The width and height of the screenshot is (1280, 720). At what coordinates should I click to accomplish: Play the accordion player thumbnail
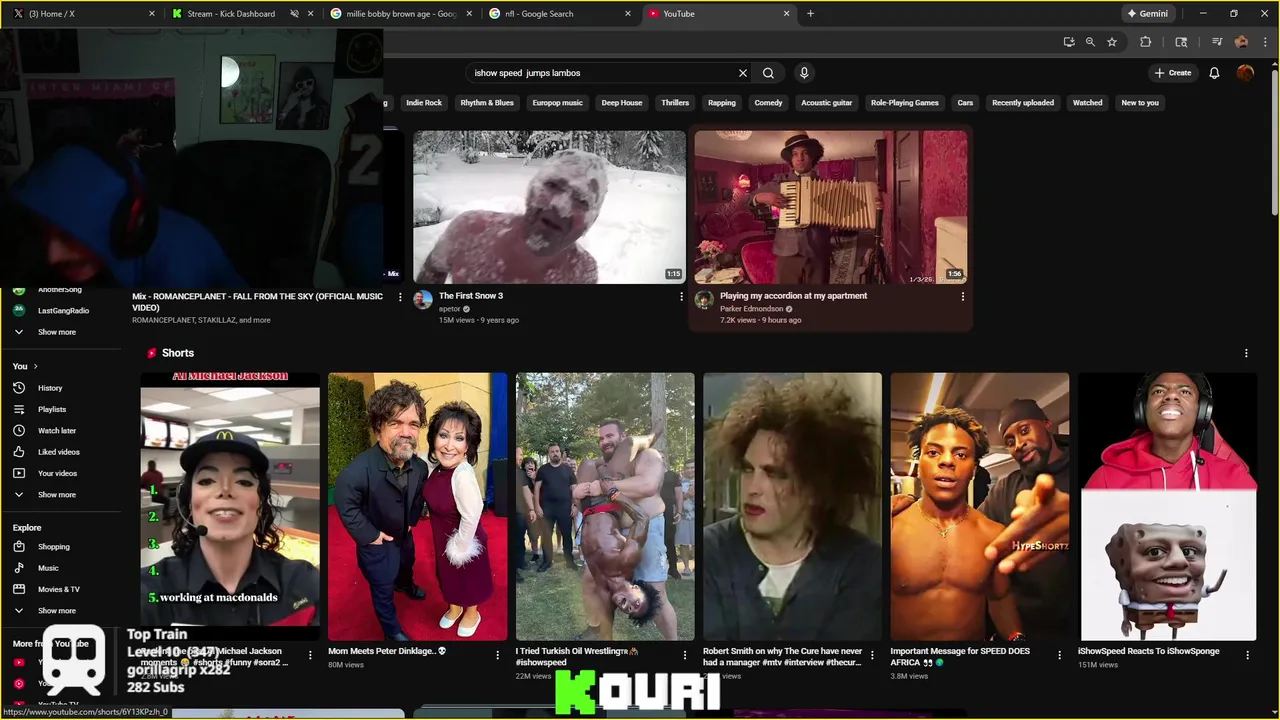click(831, 207)
